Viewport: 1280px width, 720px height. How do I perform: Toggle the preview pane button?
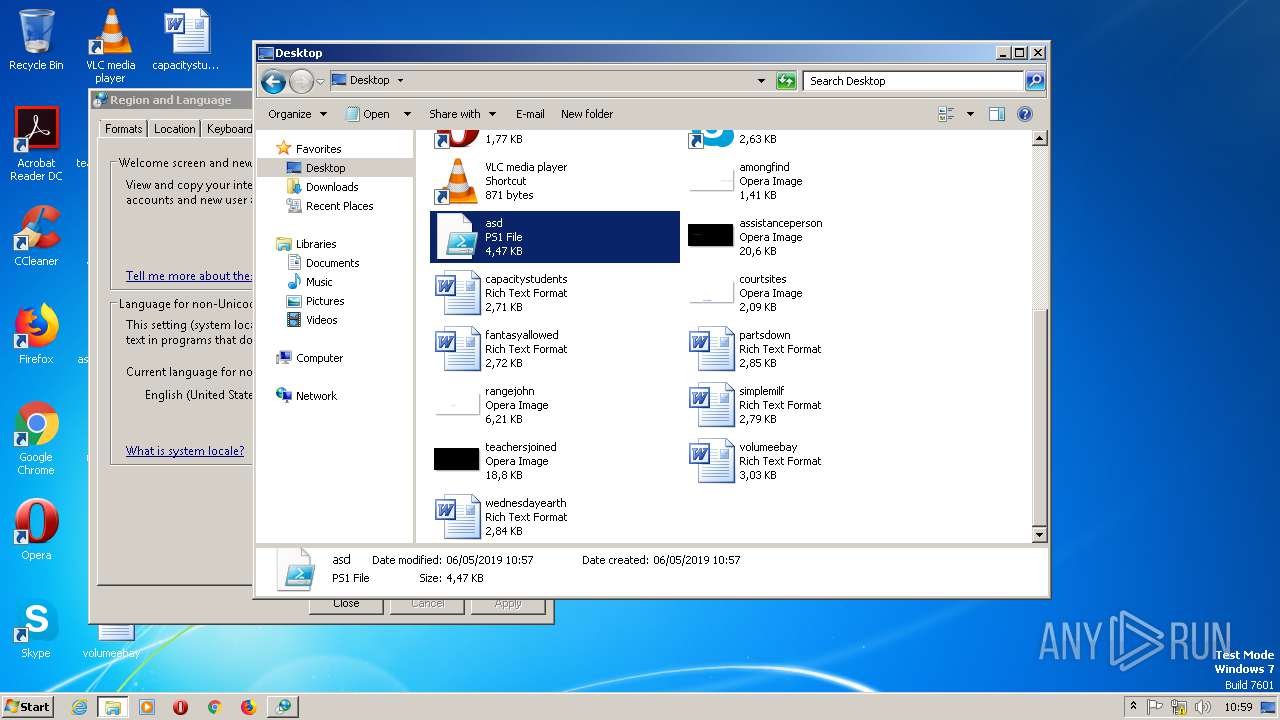997,114
